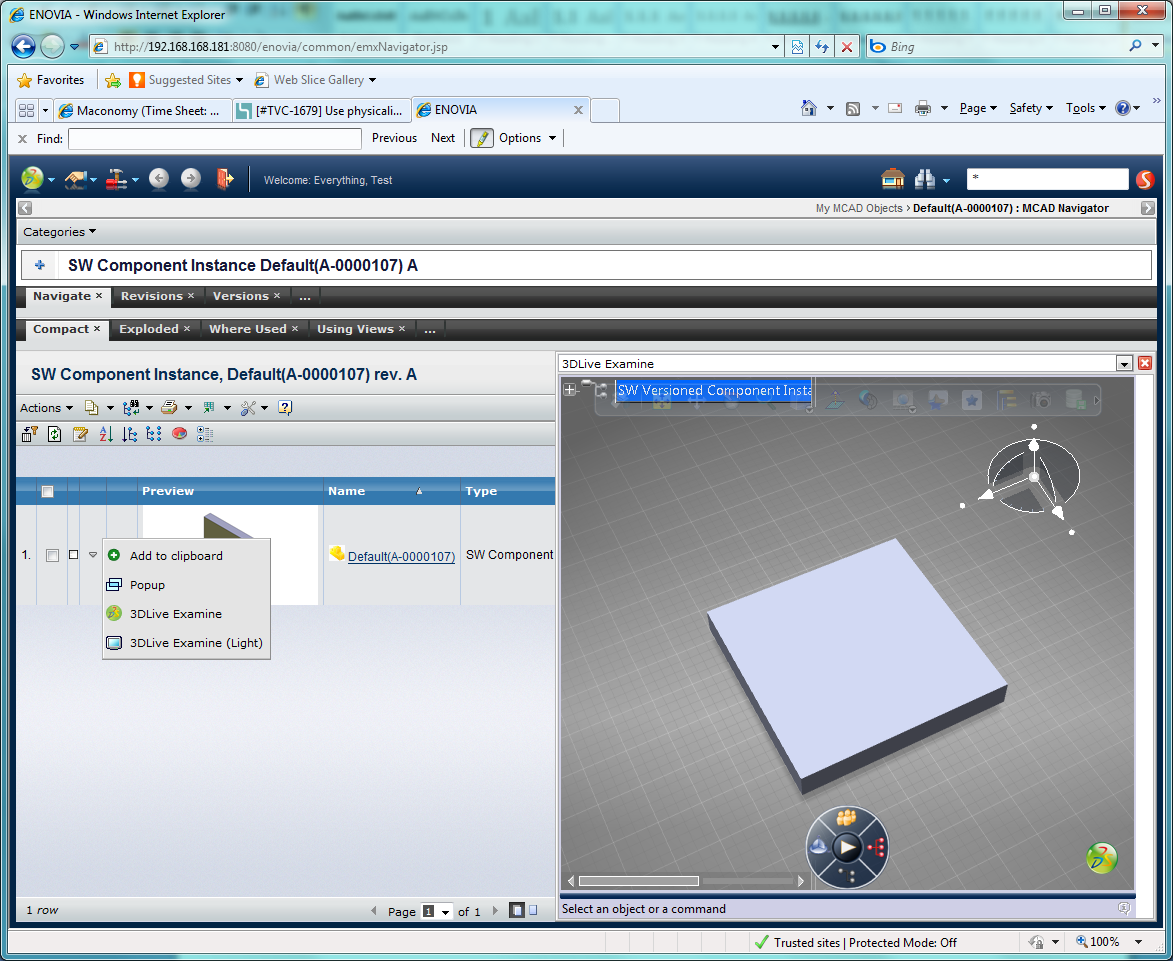Click the ENOVIA home icon
This screenshot has height=961, width=1173.
click(x=892, y=179)
